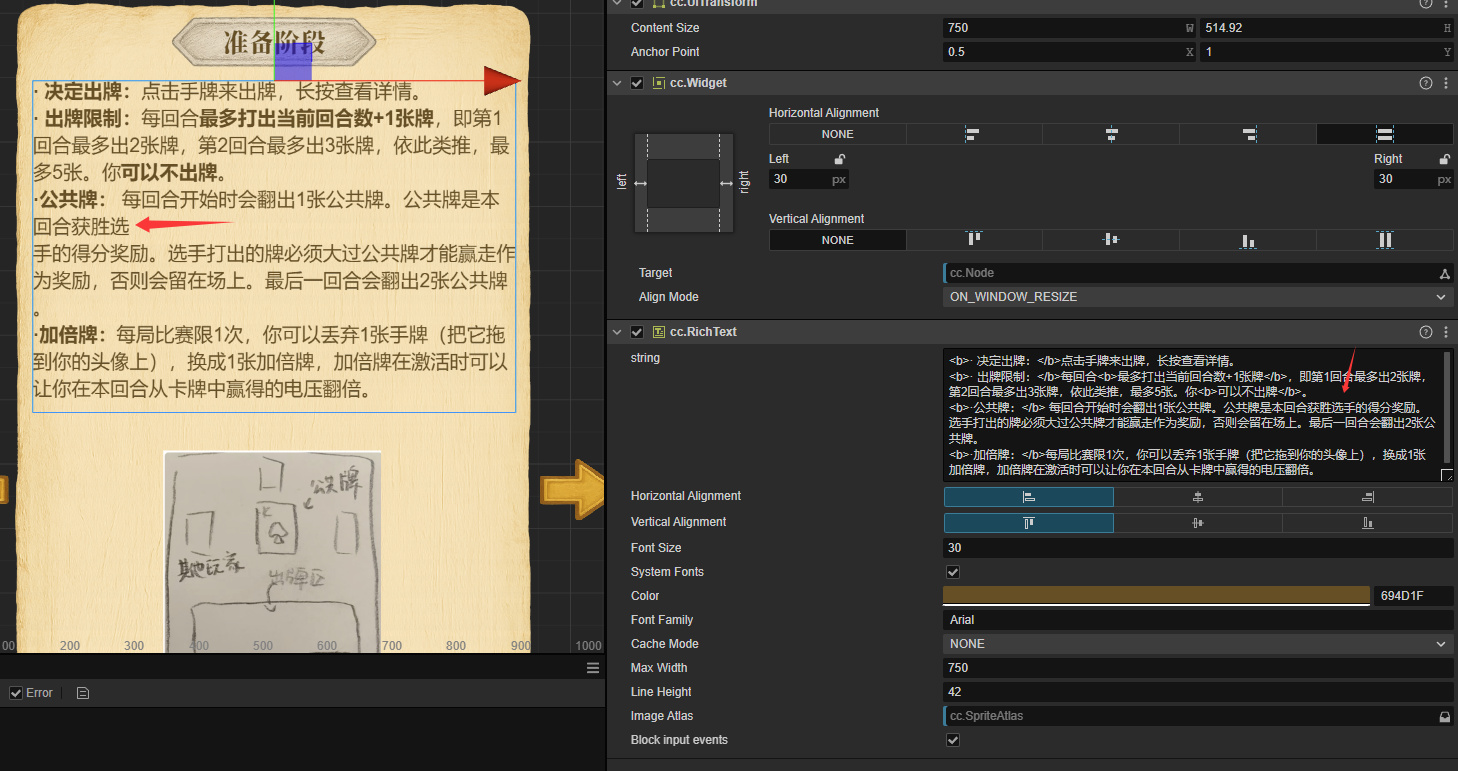Click the Image Atlas asset picker icon
The width and height of the screenshot is (1458, 771).
(x=1444, y=717)
